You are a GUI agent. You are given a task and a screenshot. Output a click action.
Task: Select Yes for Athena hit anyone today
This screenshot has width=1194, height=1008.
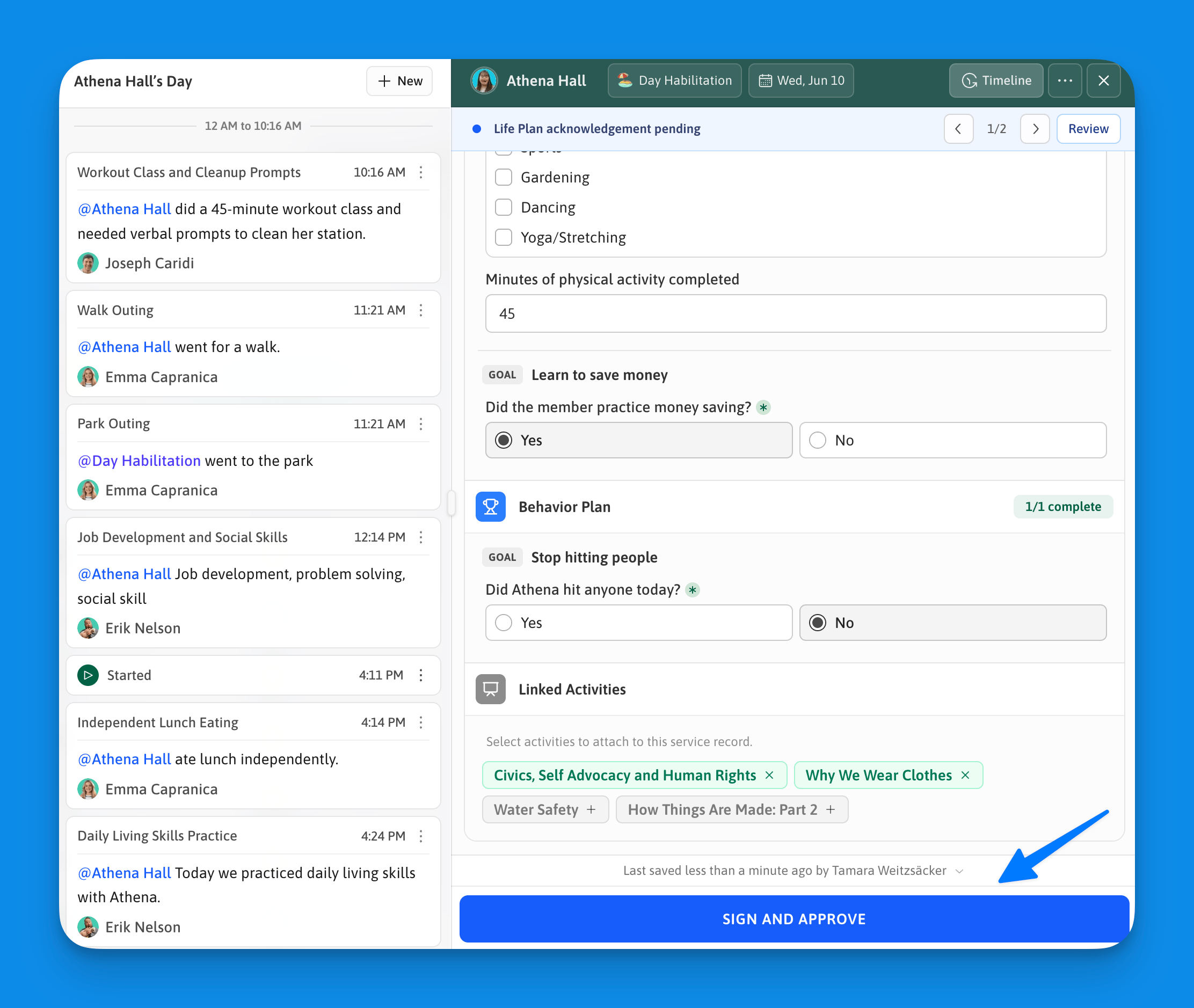[638, 622]
